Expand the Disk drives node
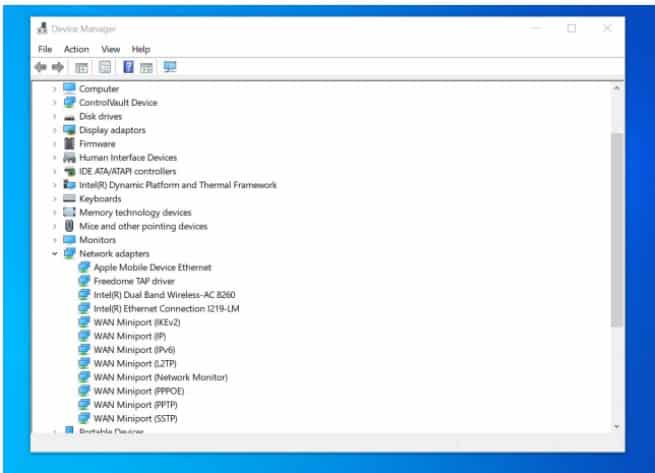 click(54, 117)
